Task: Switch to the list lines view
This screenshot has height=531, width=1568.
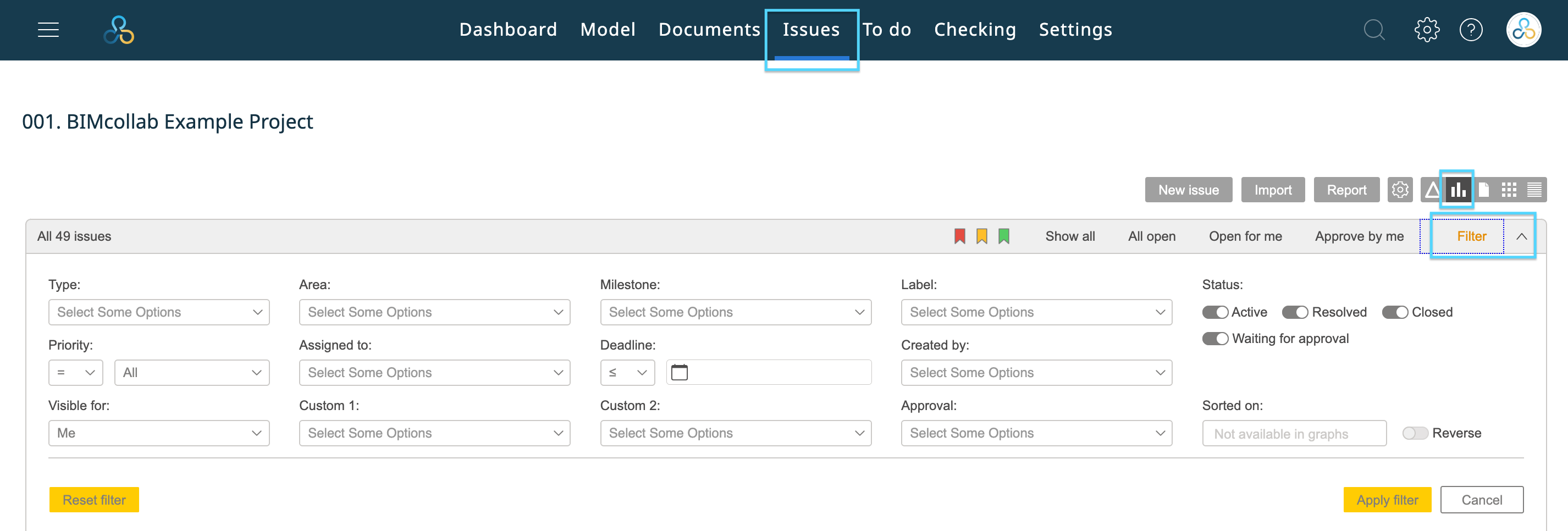Action: [1534, 190]
